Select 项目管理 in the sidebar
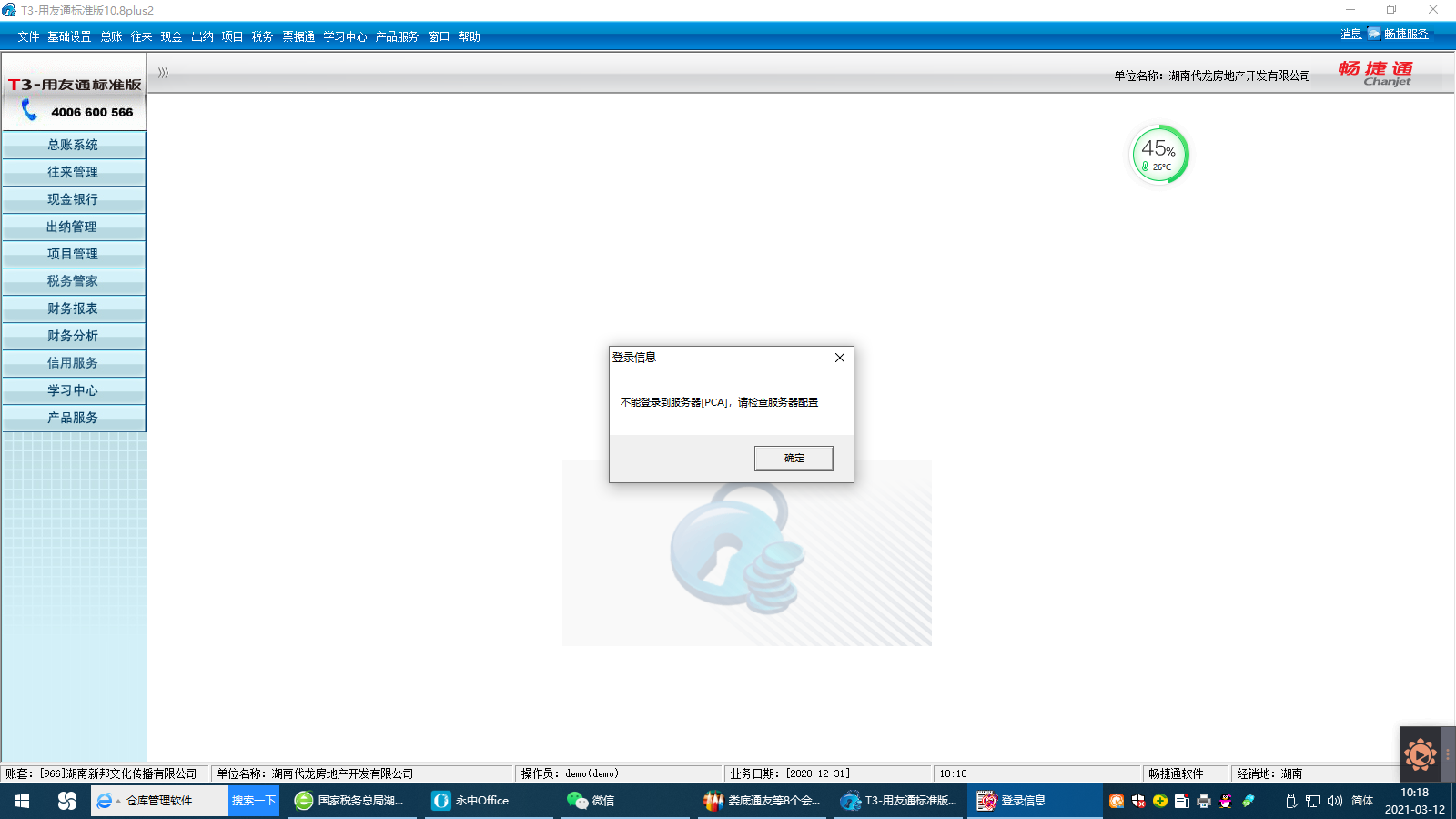The image size is (1456, 819). (74, 254)
